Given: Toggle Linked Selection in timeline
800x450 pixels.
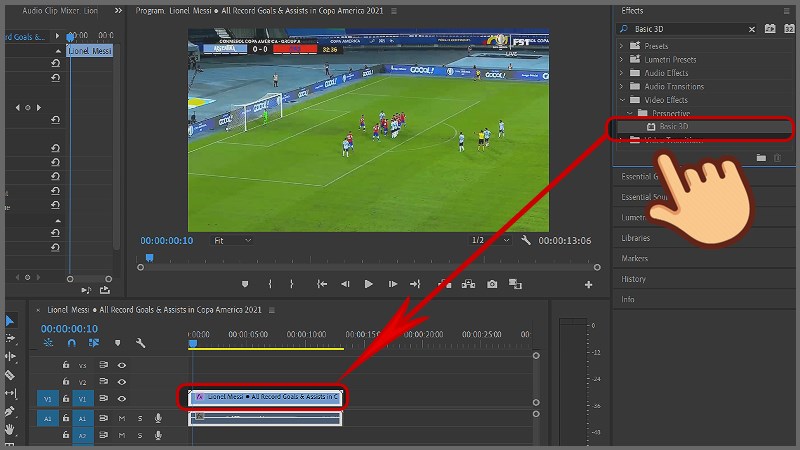Looking at the screenshot, I should [x=94, y=343].
